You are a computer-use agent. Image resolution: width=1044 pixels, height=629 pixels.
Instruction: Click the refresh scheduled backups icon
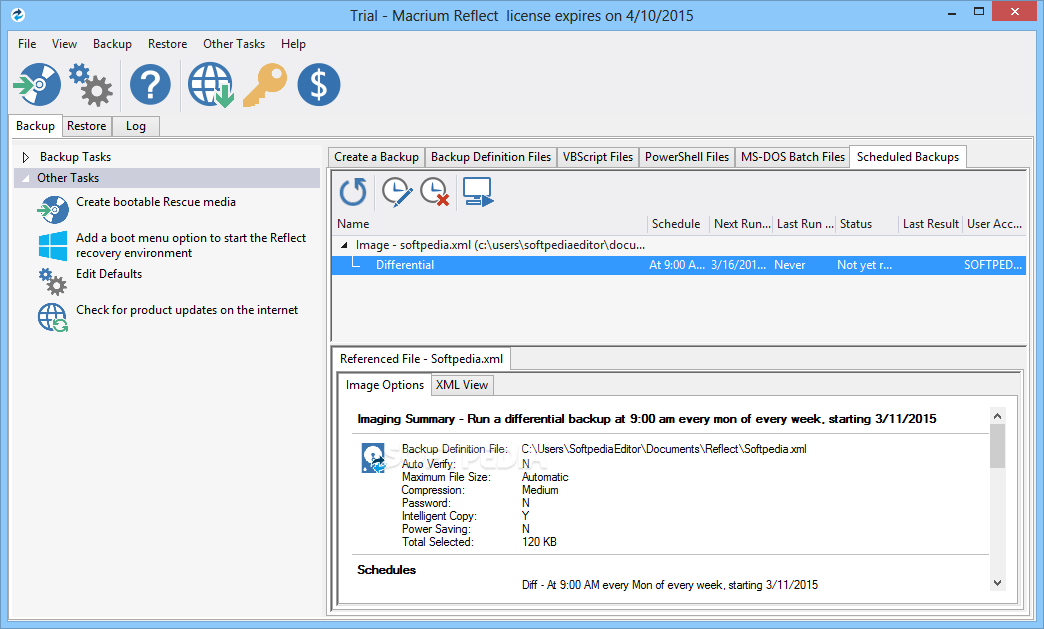tap(353, 192)
